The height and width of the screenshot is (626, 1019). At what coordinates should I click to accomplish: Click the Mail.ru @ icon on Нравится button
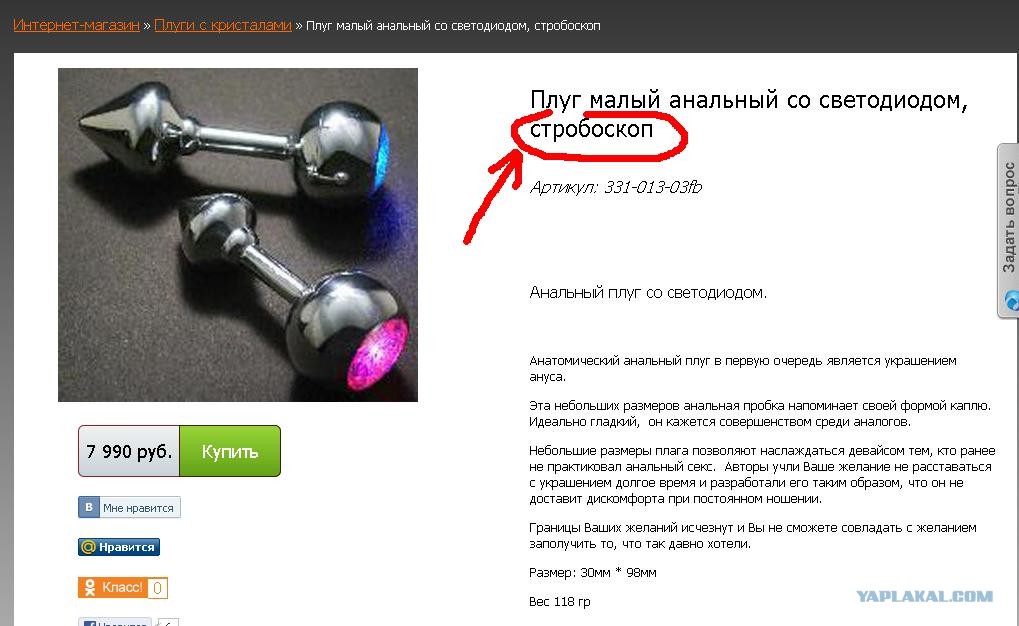[88, 547]
